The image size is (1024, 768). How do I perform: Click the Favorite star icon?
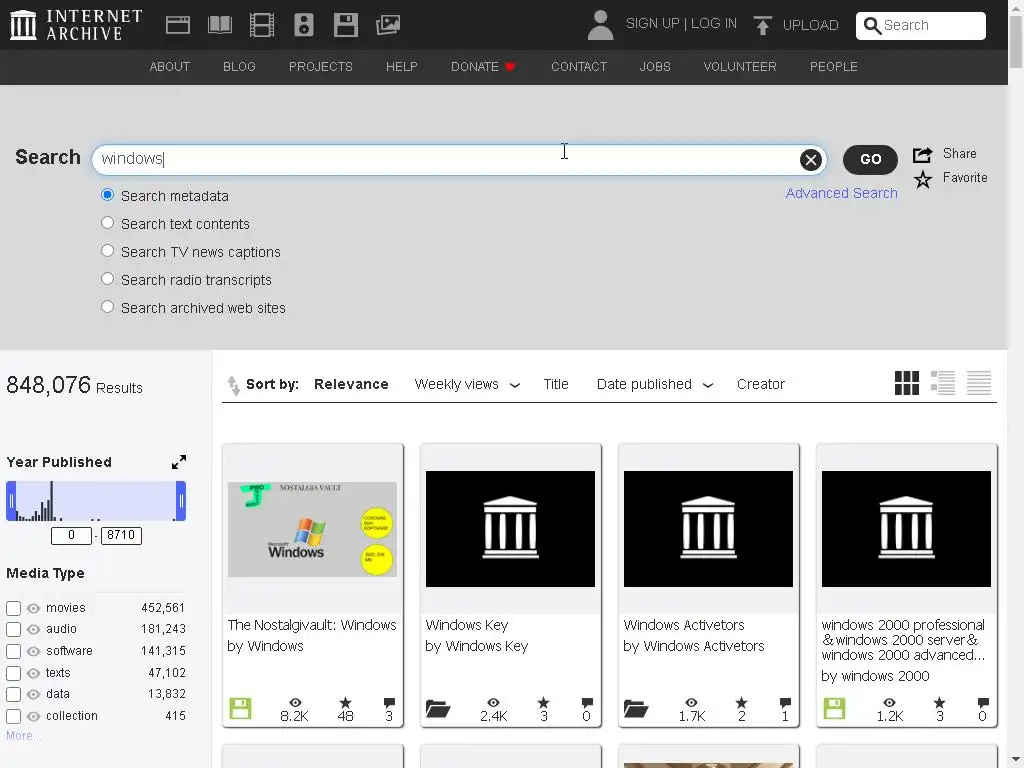tap(922, 178)
